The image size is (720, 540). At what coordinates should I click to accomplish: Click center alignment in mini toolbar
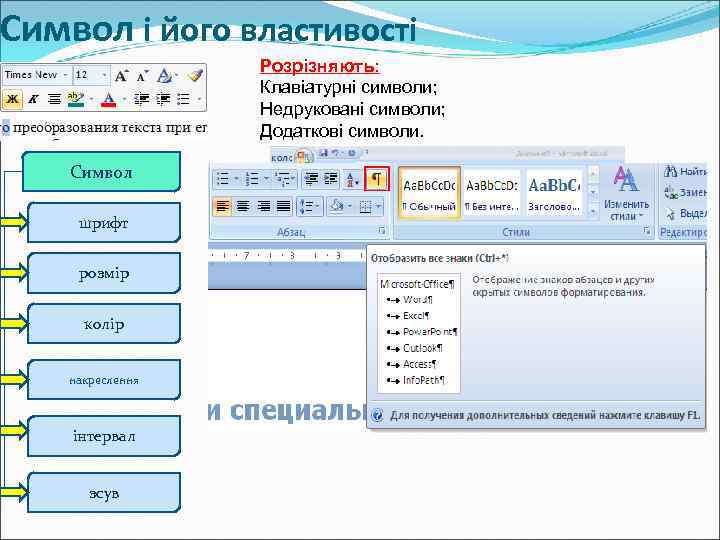pos(55,98)
